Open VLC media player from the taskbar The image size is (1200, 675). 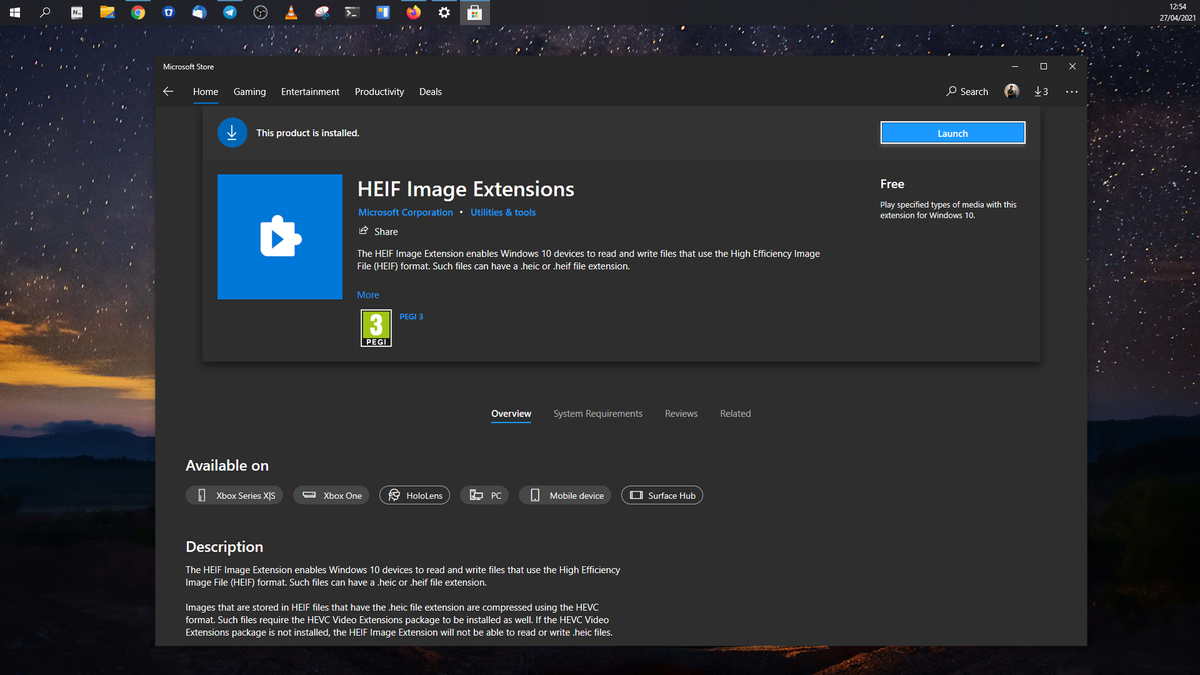[291, 12]
